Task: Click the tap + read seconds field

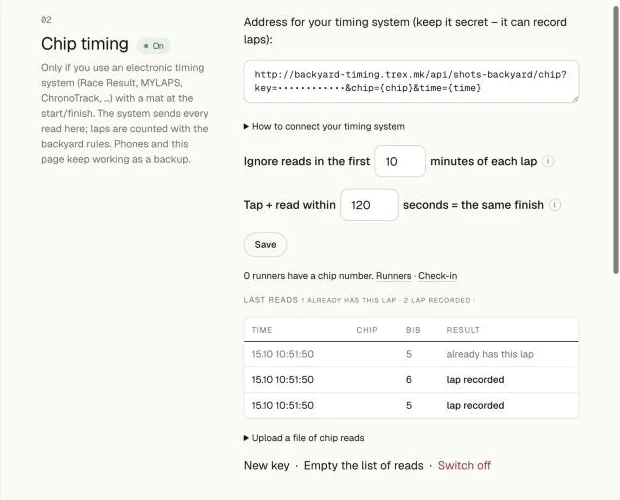Action: tap(369, 205)
